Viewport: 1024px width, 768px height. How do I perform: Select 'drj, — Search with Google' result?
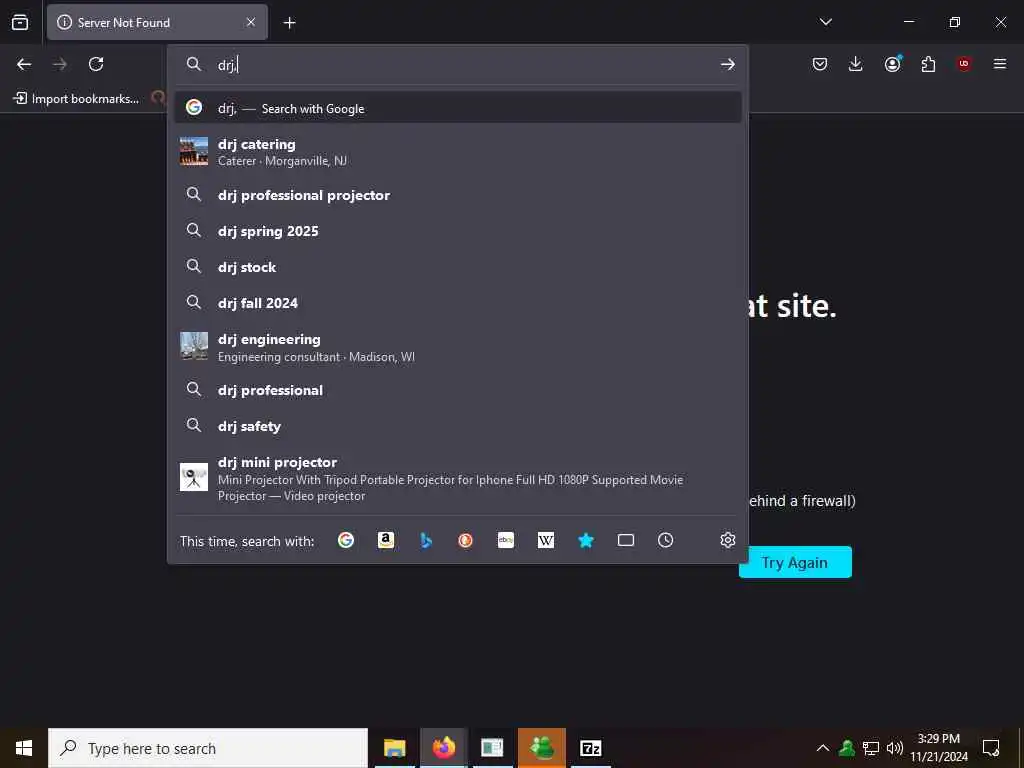pyautogui.click(x=458, y=108)
